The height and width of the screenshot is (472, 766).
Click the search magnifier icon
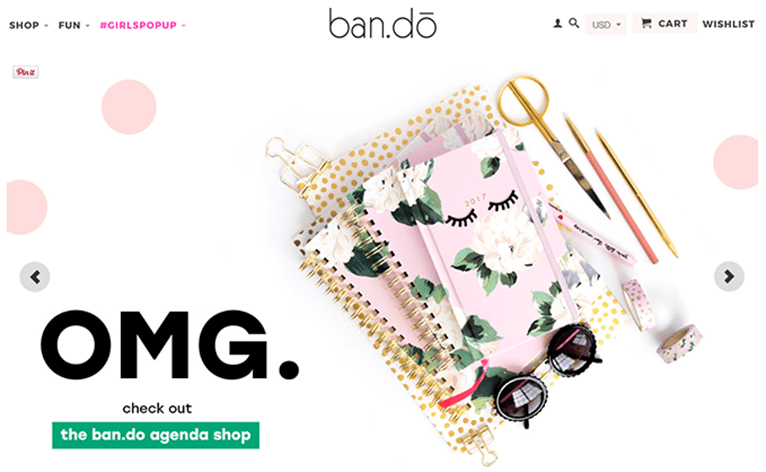point(574,23)
